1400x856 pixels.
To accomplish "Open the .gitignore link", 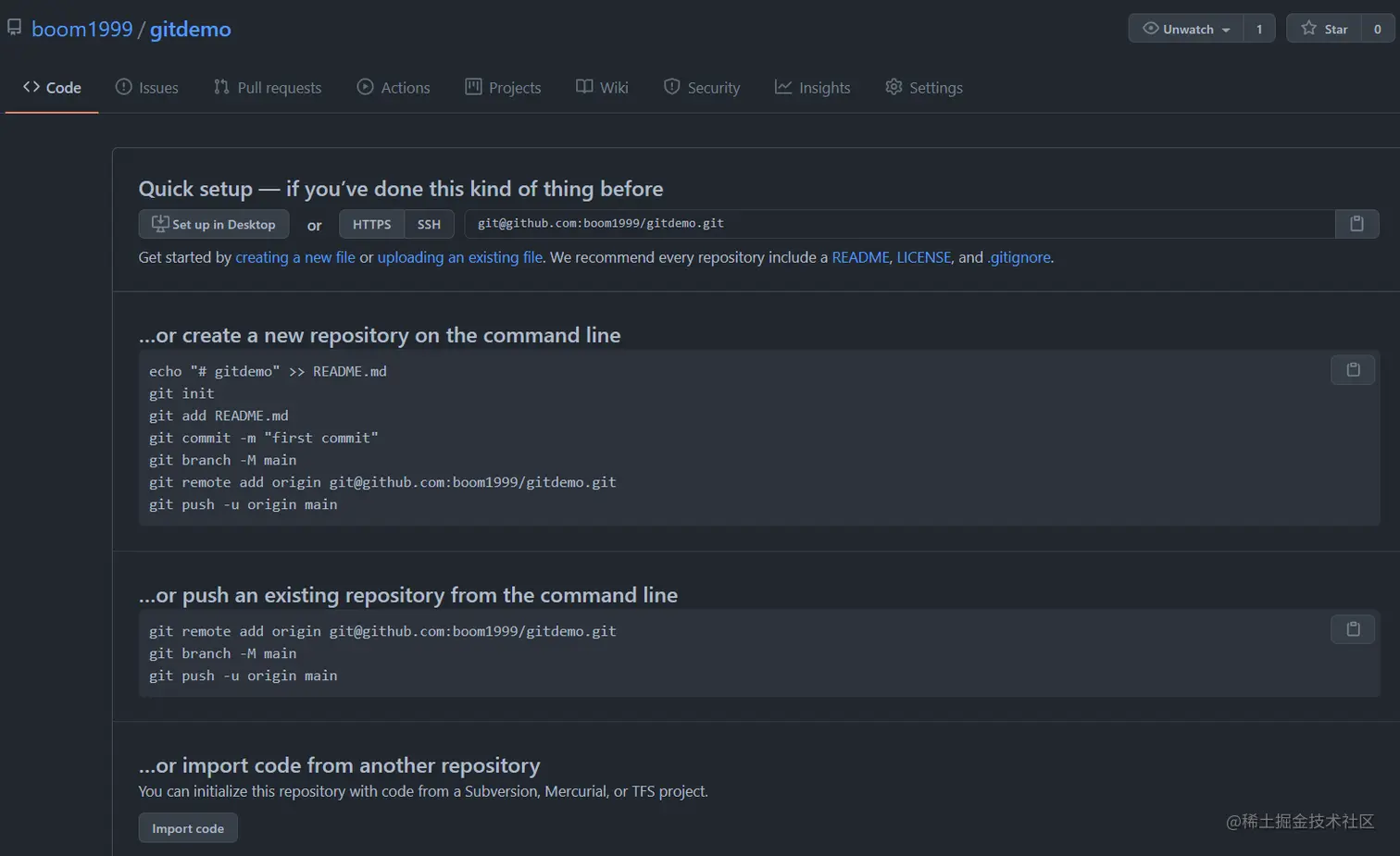I will pyautogui.click(x=1019, y=257).
